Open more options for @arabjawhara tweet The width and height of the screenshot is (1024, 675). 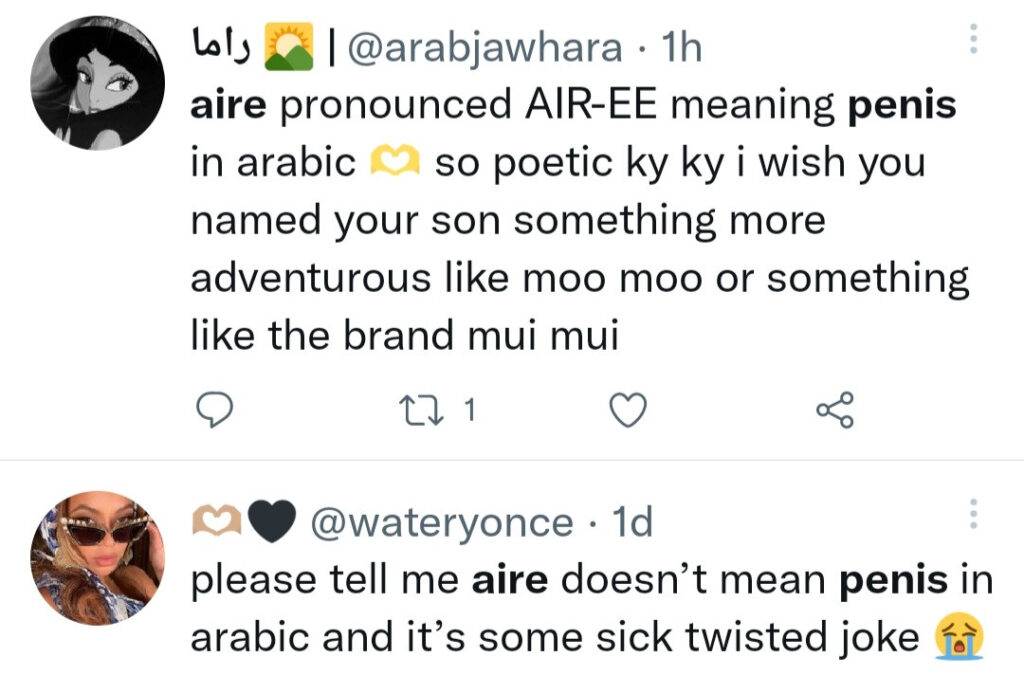click(974, 40)
